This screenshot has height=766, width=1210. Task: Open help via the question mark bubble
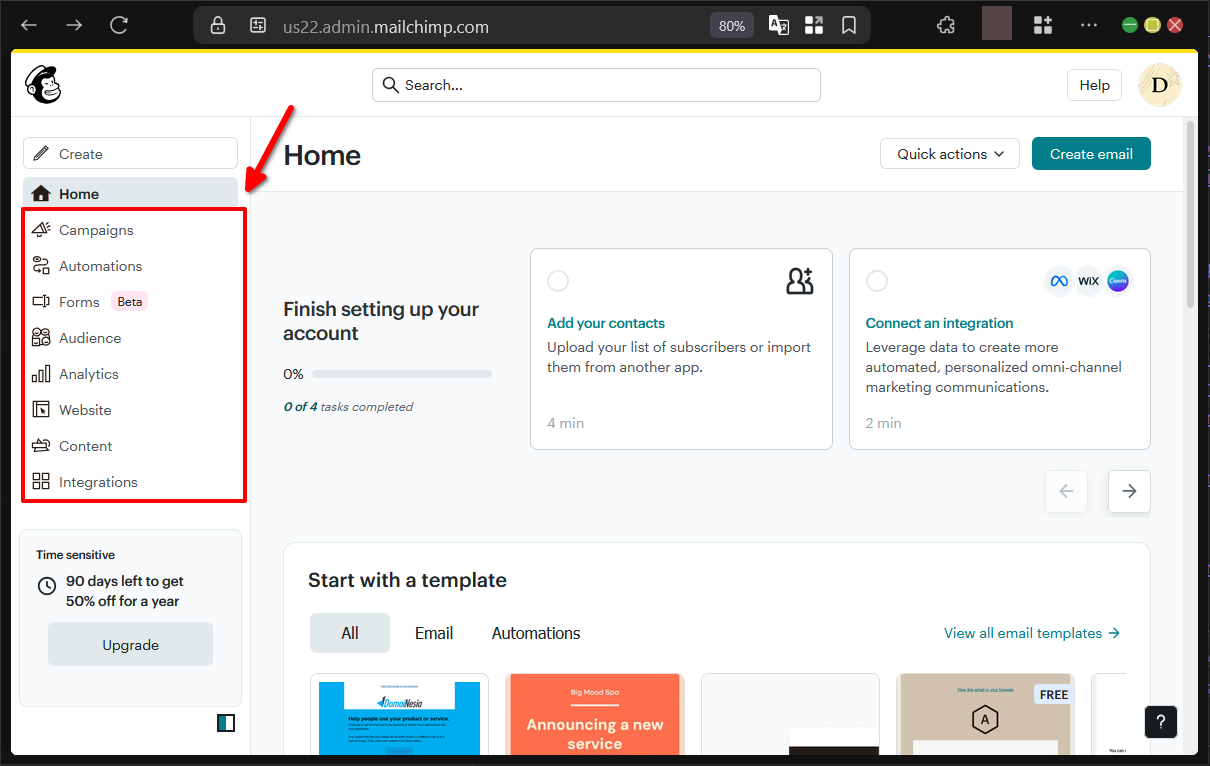pyautogui.click(x=1160, y=721)
